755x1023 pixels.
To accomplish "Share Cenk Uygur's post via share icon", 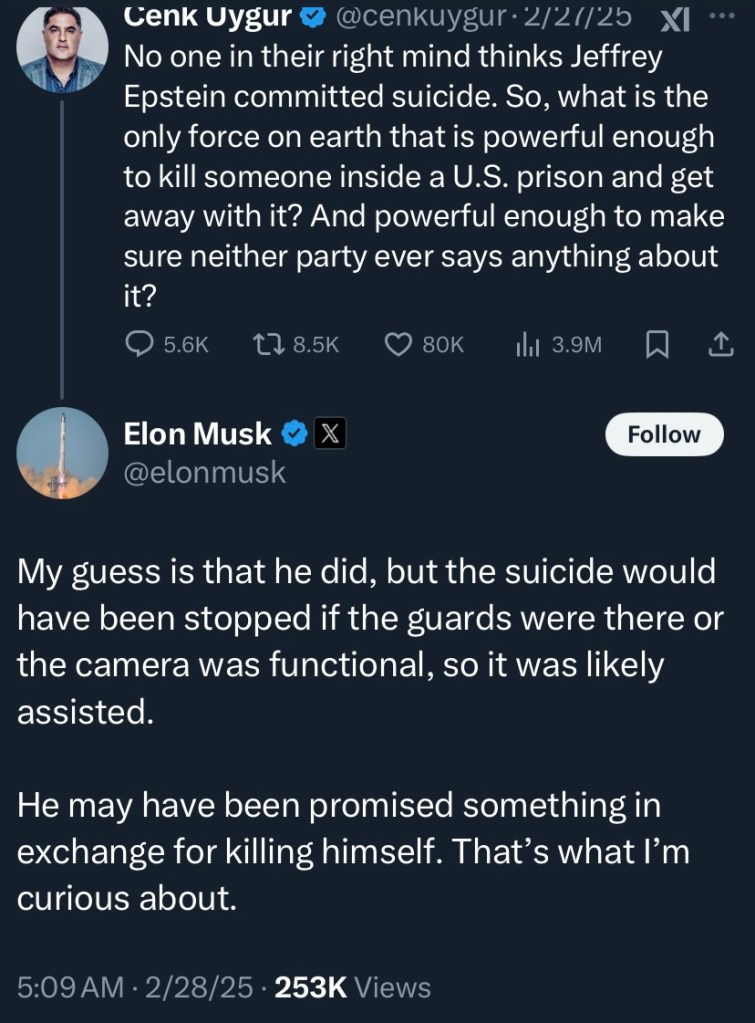I will tap(720, 345).
